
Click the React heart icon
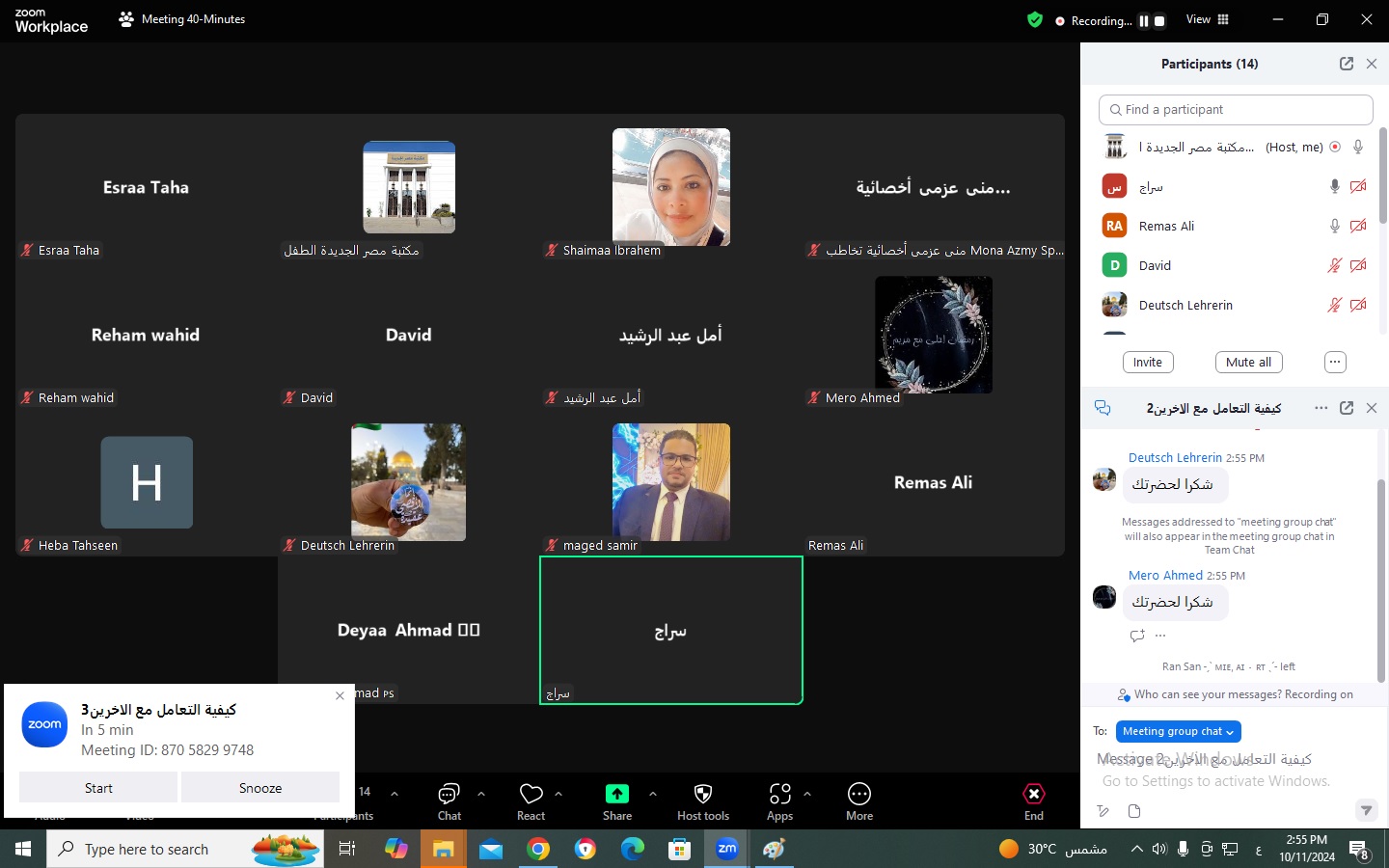(x=531, y=795)
